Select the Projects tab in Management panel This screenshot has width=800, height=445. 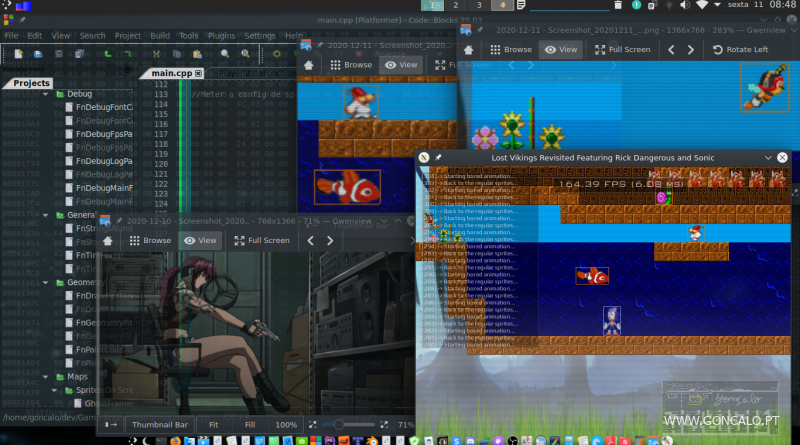[x=31, y=83]
